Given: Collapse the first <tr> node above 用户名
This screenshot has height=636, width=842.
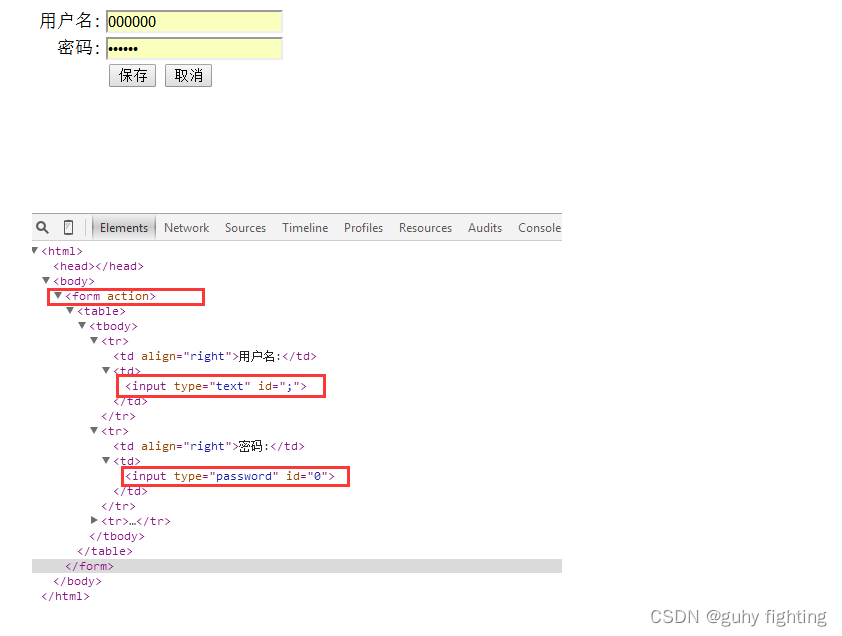Looking at the screenshot, I should coord(94,341).
